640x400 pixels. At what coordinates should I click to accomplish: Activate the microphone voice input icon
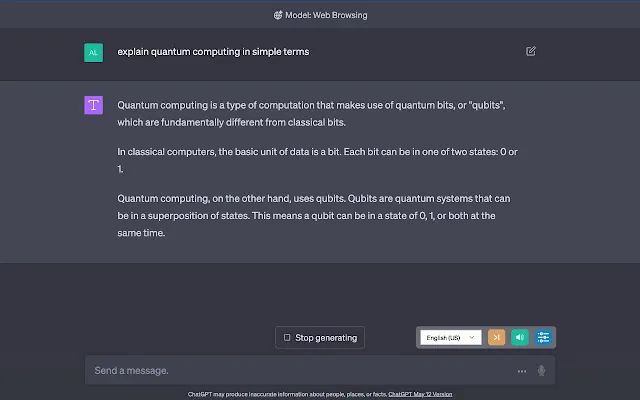(541, 371)
